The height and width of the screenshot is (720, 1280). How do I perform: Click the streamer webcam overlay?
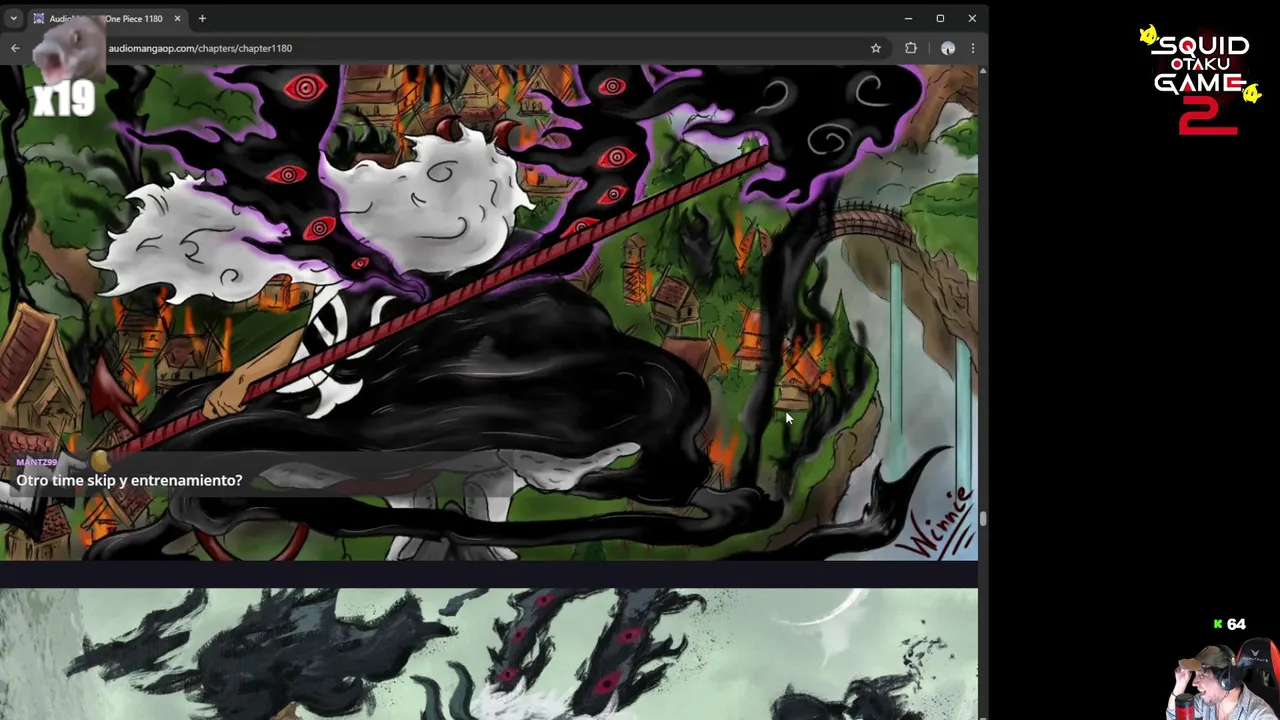pos(1222,679)
